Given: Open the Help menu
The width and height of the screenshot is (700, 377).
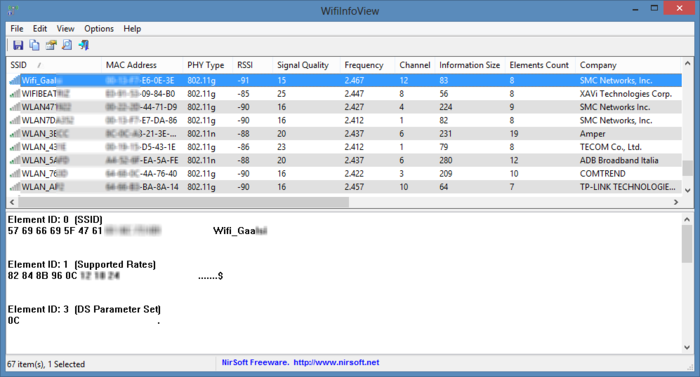Looking at the screenshot, I should 132,29.
